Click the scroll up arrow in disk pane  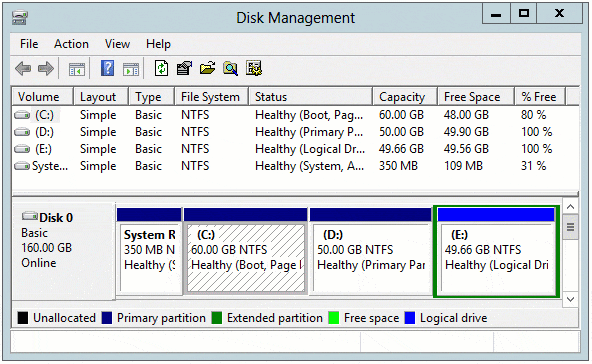click(570, 207)
